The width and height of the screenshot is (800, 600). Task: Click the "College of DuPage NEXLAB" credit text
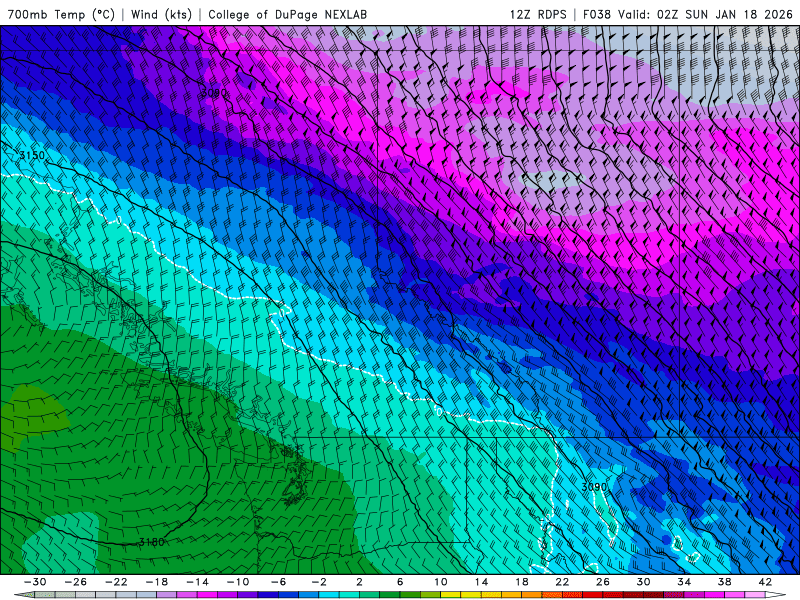point(287,14)
